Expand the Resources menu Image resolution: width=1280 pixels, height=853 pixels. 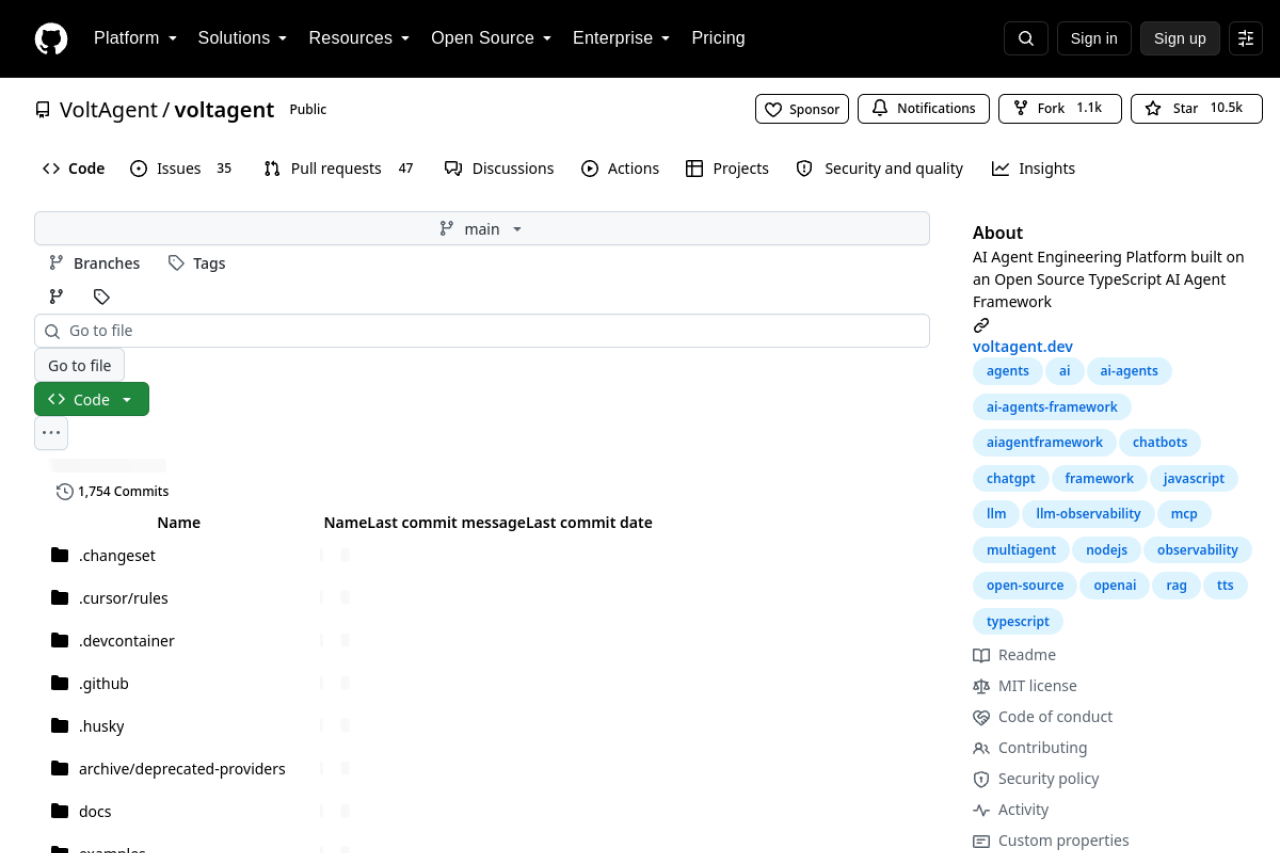point(359,38)
